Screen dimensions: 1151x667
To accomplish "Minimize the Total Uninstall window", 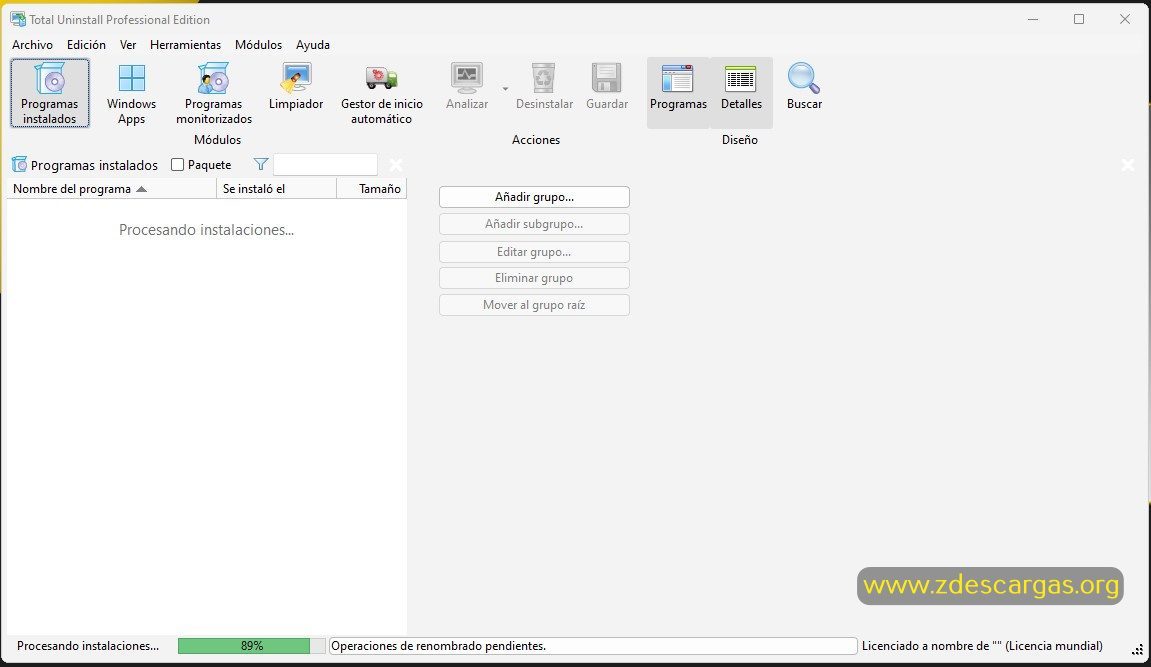I will tap(1033, 19).
